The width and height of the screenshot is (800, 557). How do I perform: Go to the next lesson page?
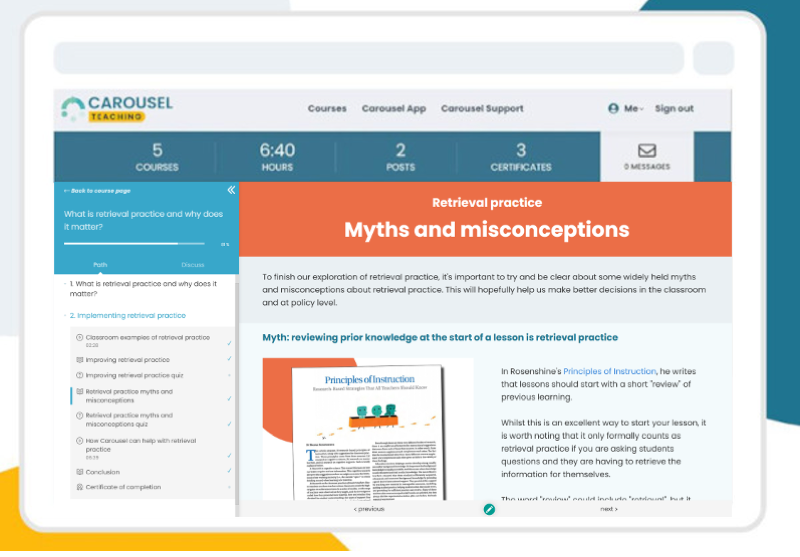point(608,509)
